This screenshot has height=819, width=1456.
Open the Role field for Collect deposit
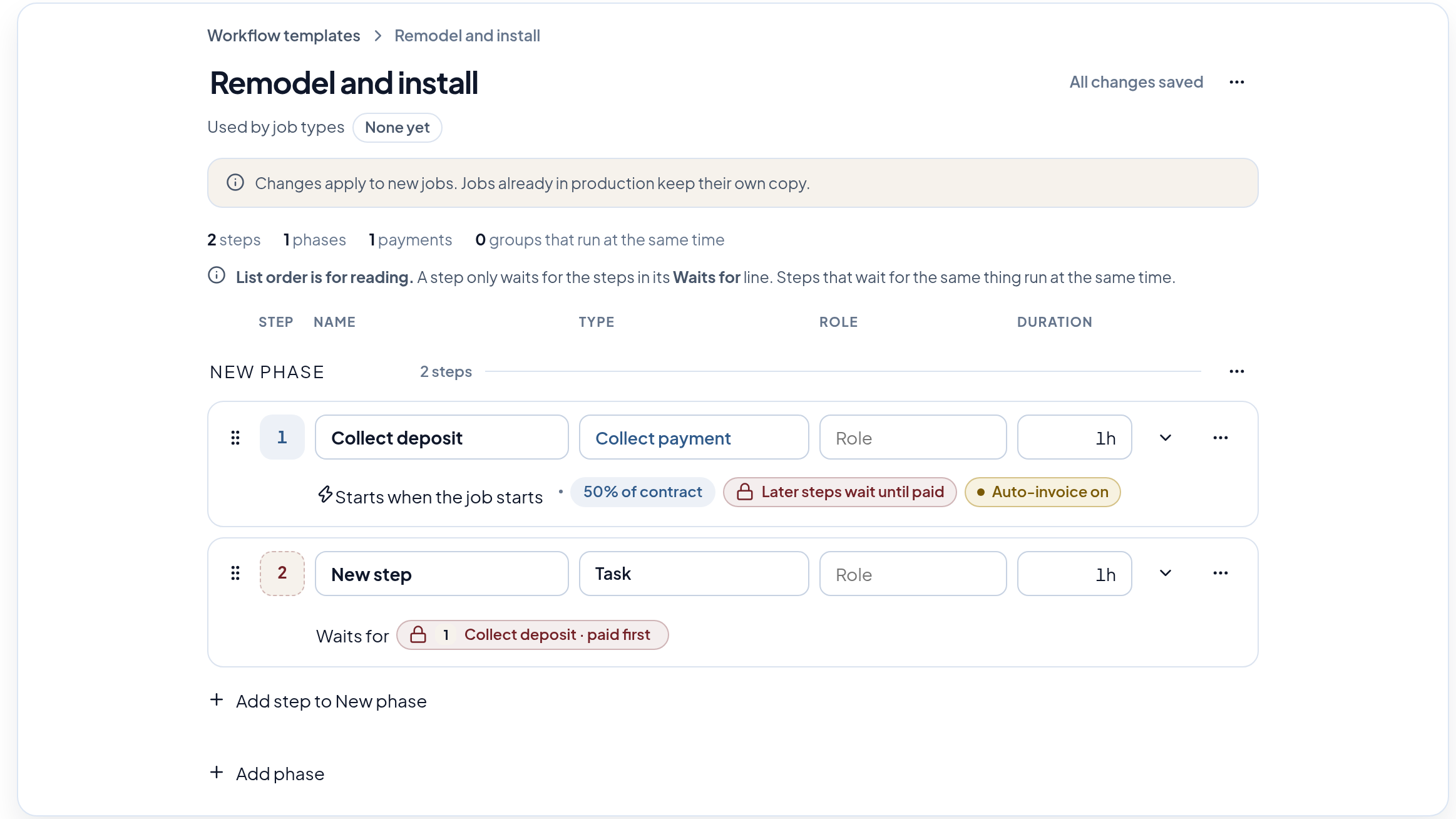(913, 438)
